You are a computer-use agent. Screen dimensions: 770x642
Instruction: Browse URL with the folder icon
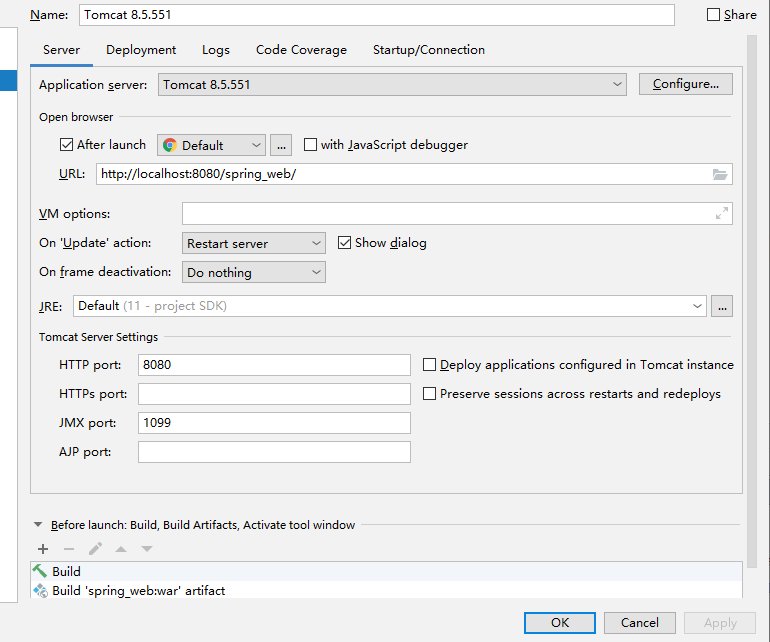point(719,174)
